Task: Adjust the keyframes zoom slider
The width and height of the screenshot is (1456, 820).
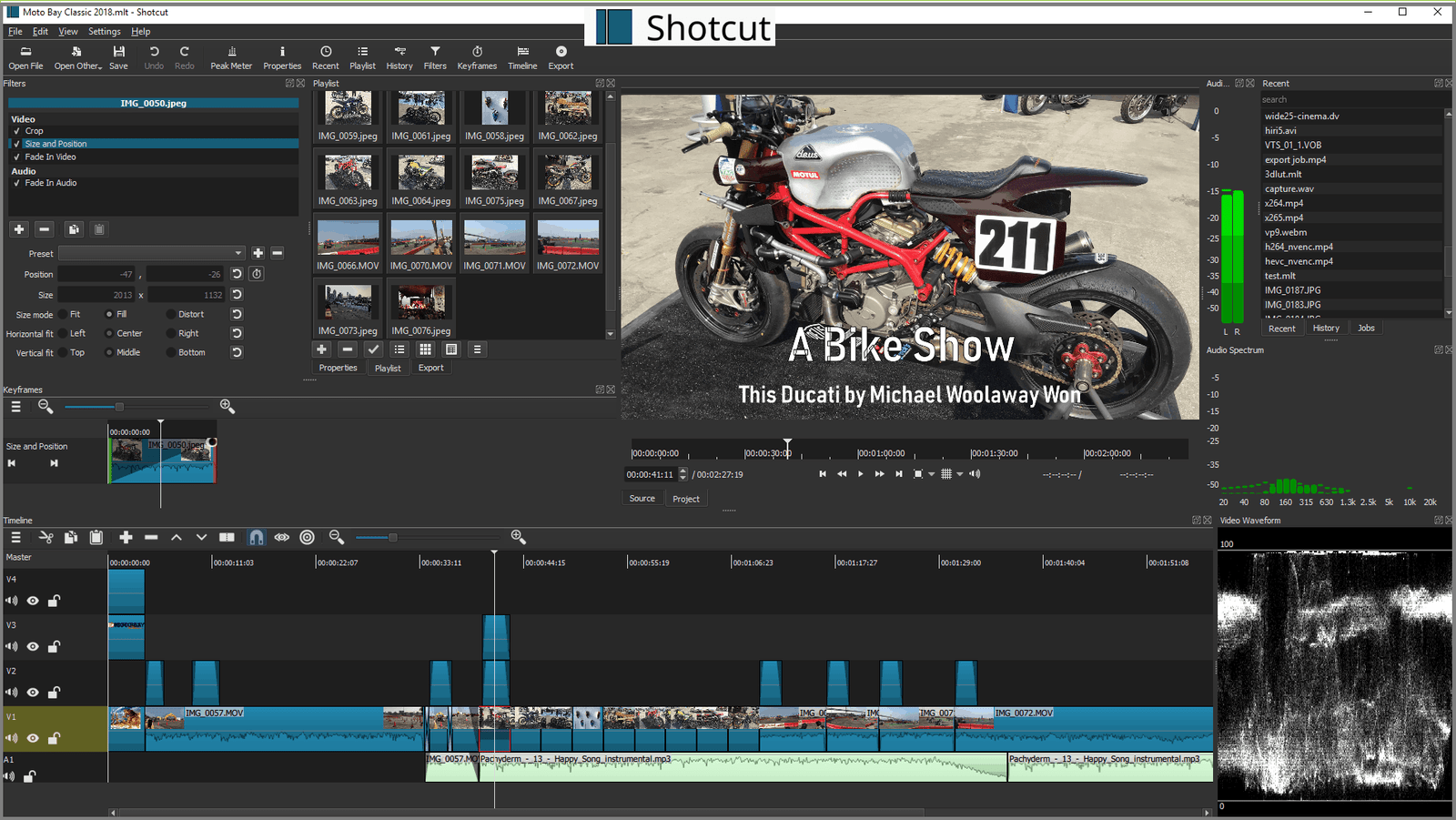Action: pos(118,407)
